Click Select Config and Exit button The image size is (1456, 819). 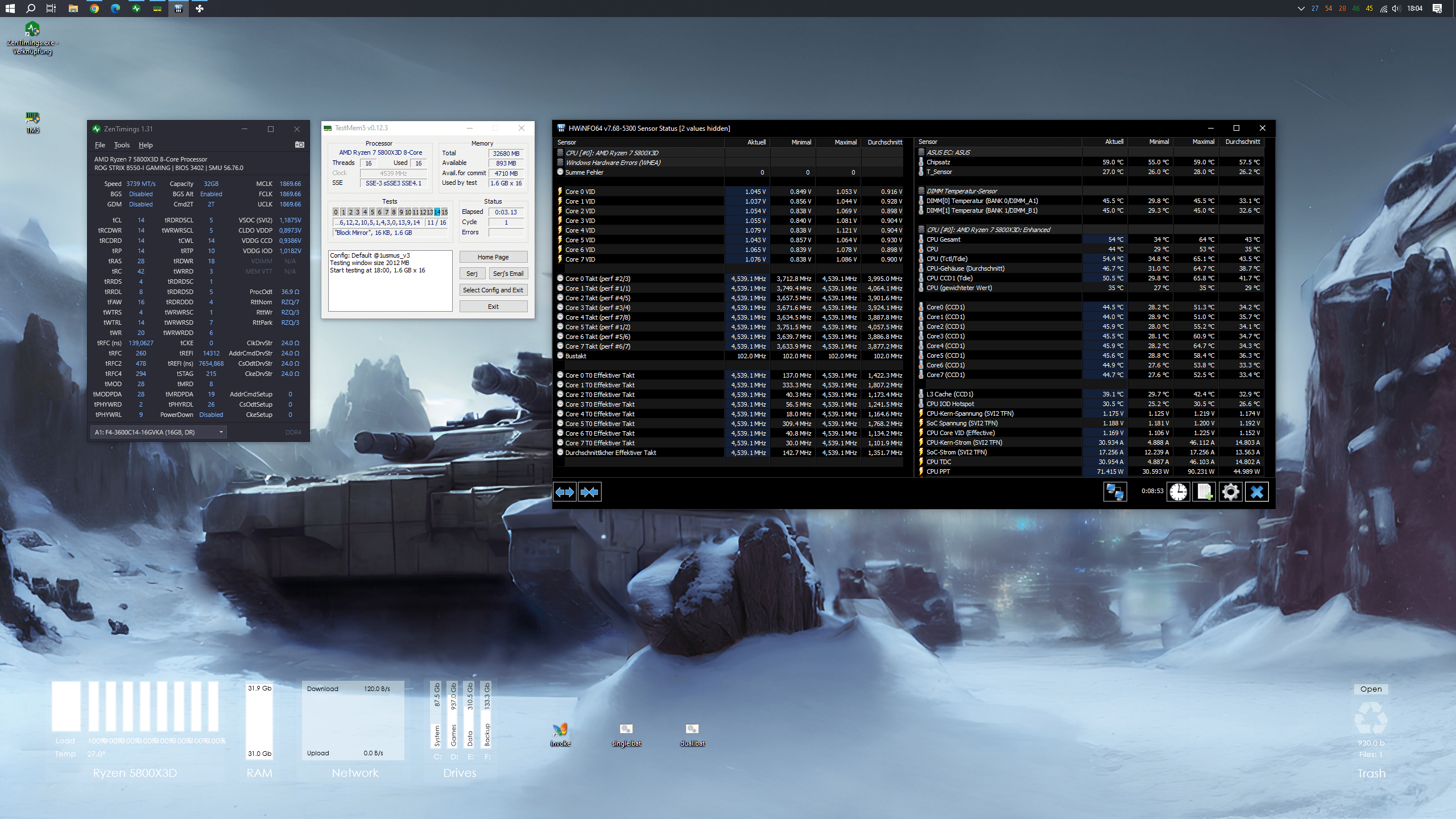click(x=493, y=290)
